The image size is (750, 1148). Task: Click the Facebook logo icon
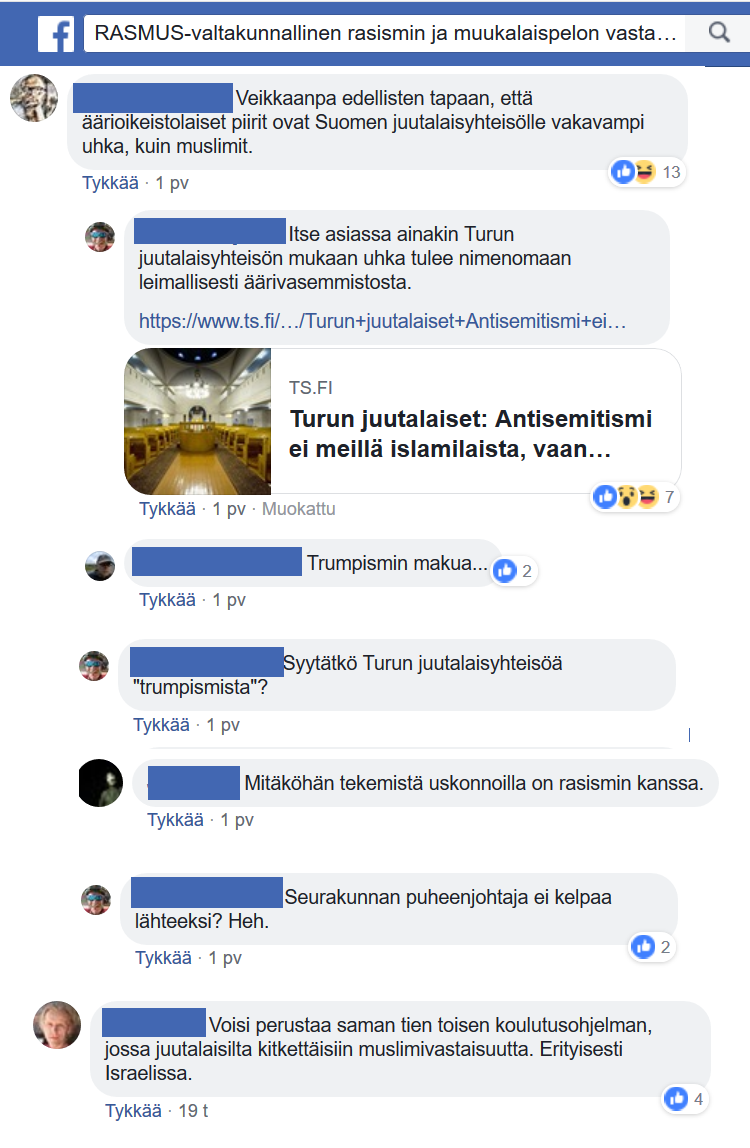(56, 34)
